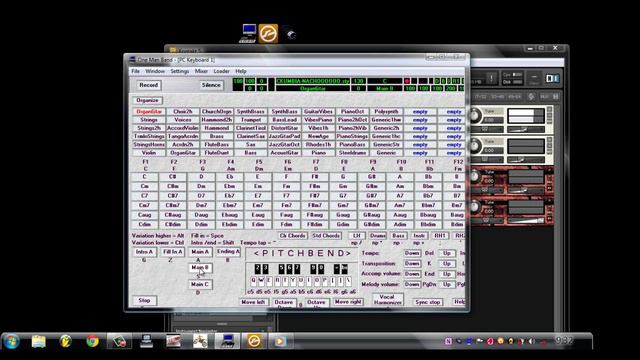Play the G7 chord button
This screenshot has height=360, width=640.
[x=343, y=196]
